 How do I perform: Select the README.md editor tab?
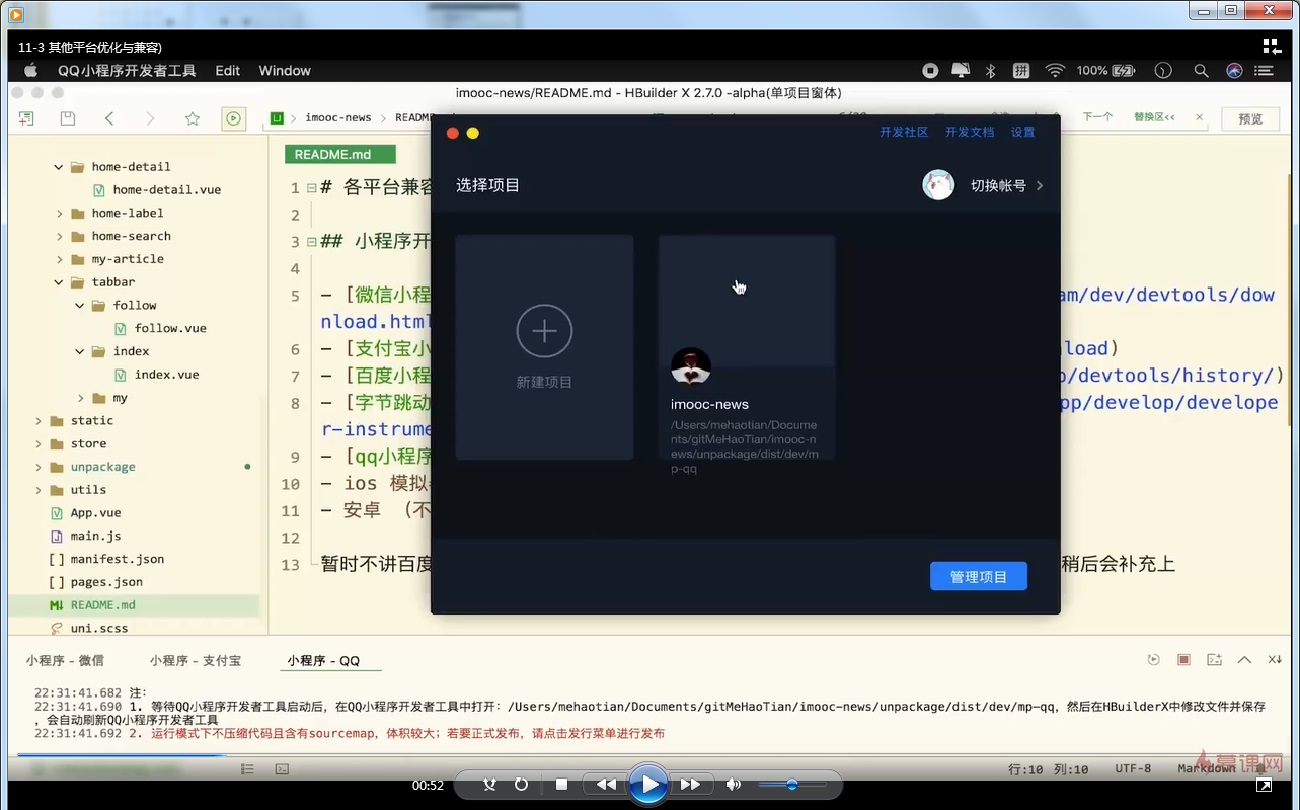click(x=340, y=155)
